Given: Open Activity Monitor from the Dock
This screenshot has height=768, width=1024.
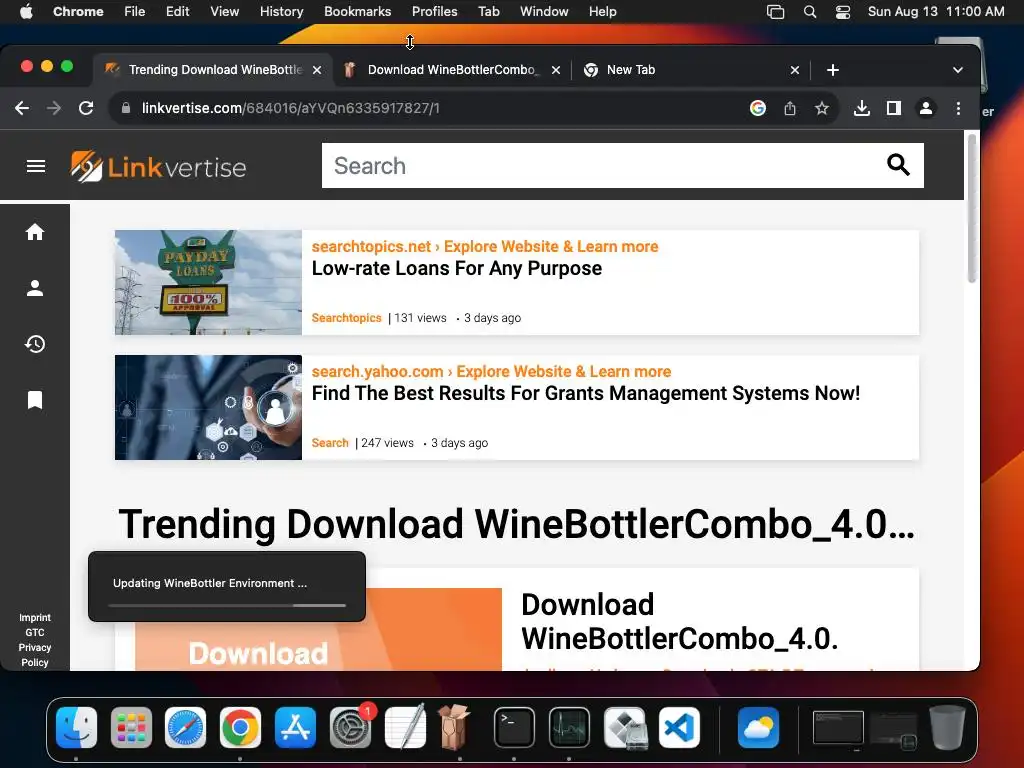Looking at the screenshot, I should click(x=569, y=727).
